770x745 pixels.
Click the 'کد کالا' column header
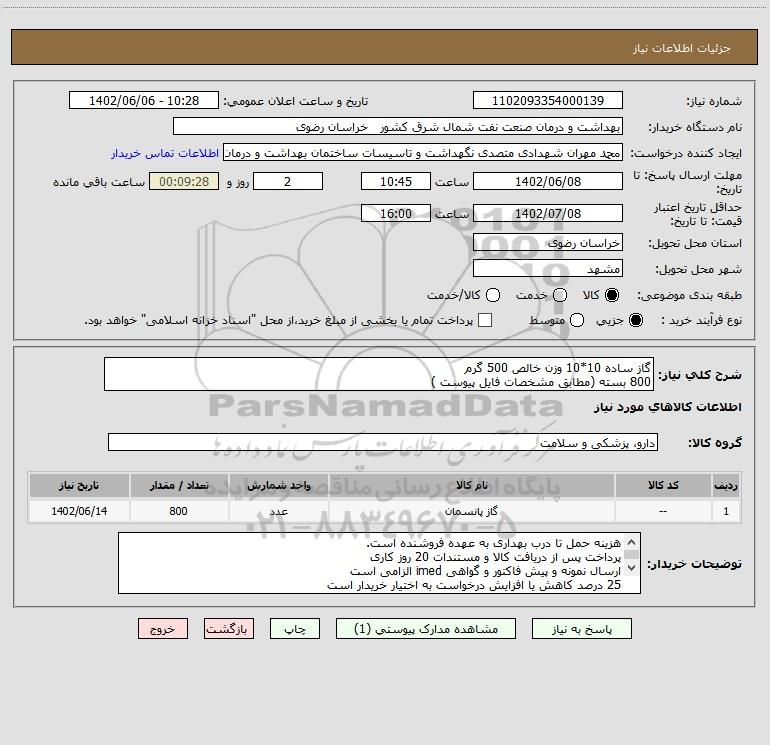(x=663, y=485)
